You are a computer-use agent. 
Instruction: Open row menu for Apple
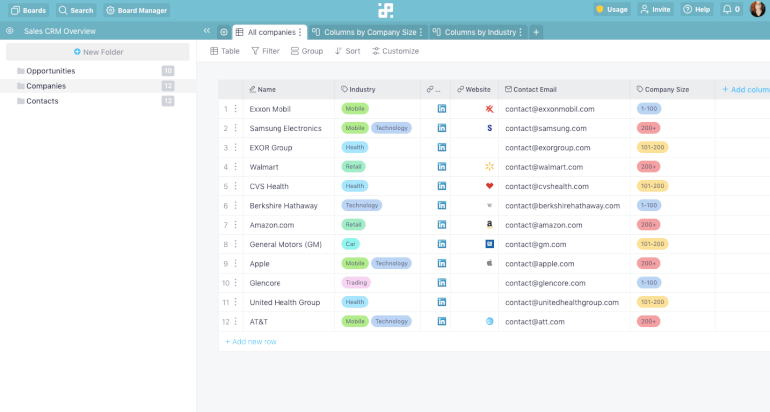[236, 263]
